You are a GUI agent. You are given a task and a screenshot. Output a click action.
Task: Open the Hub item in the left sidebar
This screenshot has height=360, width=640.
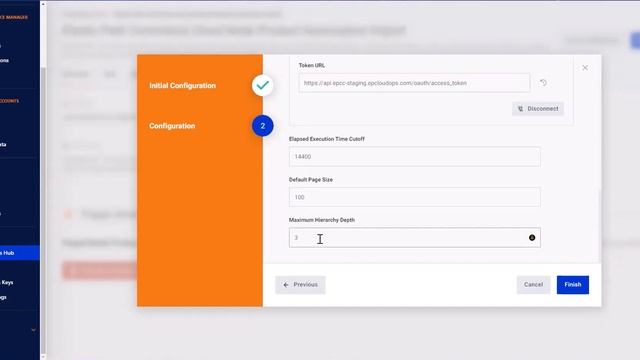(20, 253)
